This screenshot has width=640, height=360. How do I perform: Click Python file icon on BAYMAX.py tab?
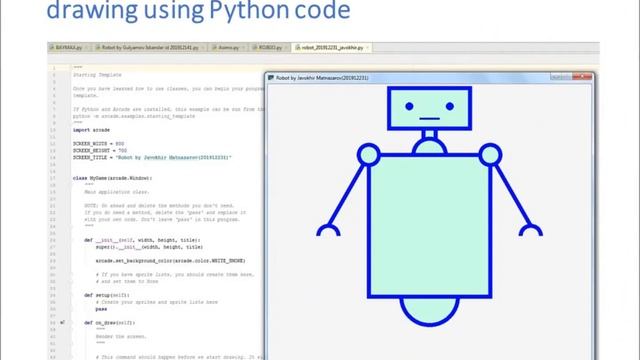(x=52, y=48)
